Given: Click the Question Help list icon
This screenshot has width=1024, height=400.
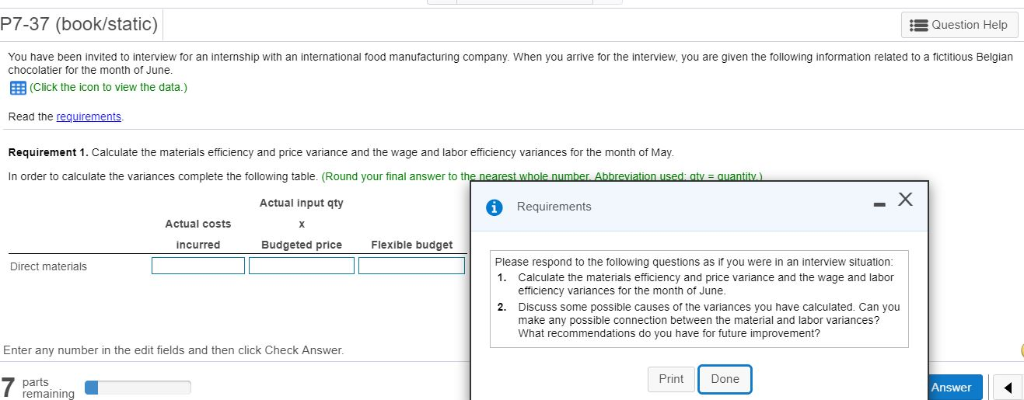Looking at the screenshot, I should [x=917, y=24].
